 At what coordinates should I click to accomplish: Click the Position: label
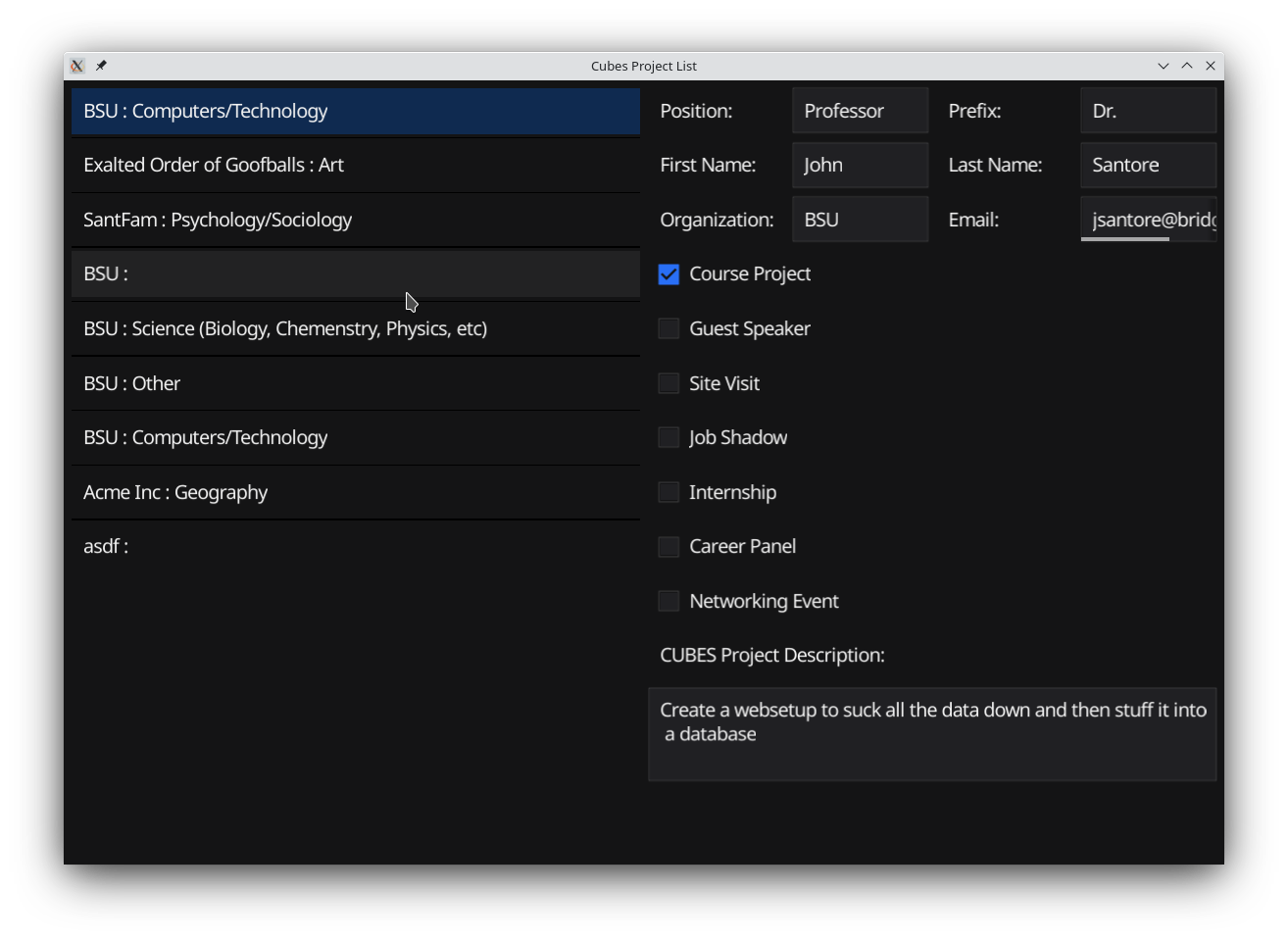click(696, 112)
